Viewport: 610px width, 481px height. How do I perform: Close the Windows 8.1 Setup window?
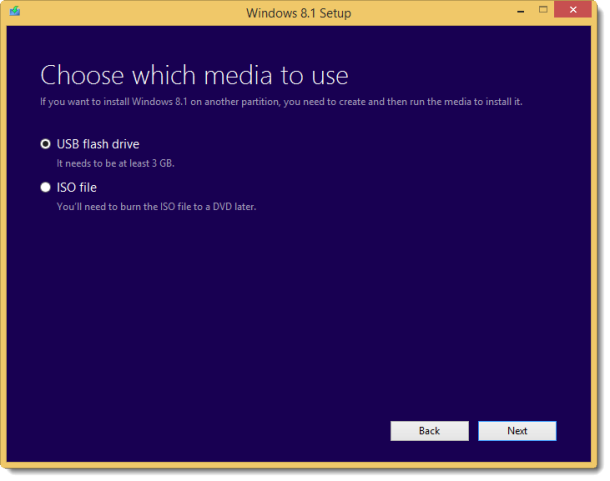(573, 10)
